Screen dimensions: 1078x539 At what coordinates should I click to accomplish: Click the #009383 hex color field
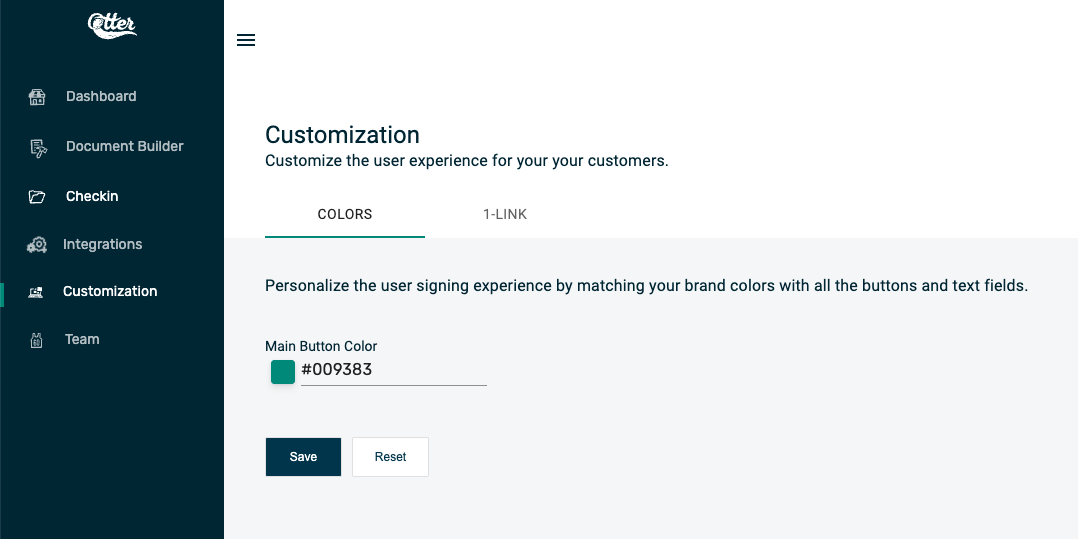point(394,370)
